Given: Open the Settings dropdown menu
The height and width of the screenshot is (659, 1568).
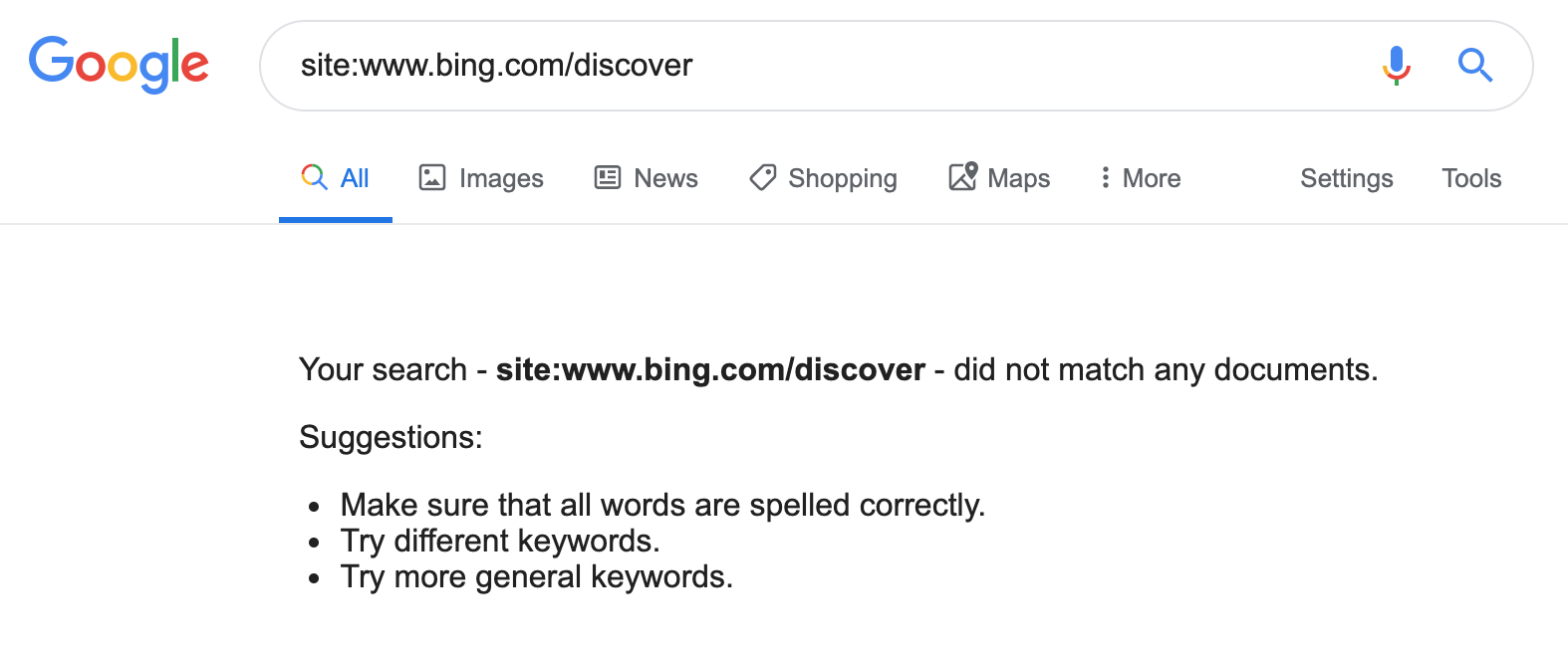Looking at the screenshot, I should point(1347,178).
